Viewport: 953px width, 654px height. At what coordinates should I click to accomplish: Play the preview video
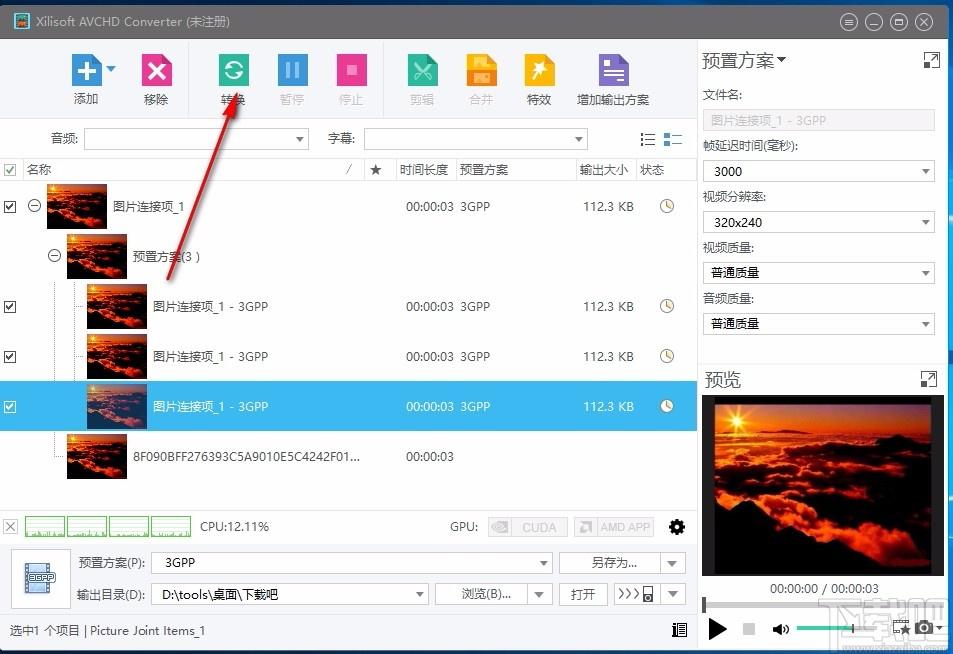tap(717, 628)
